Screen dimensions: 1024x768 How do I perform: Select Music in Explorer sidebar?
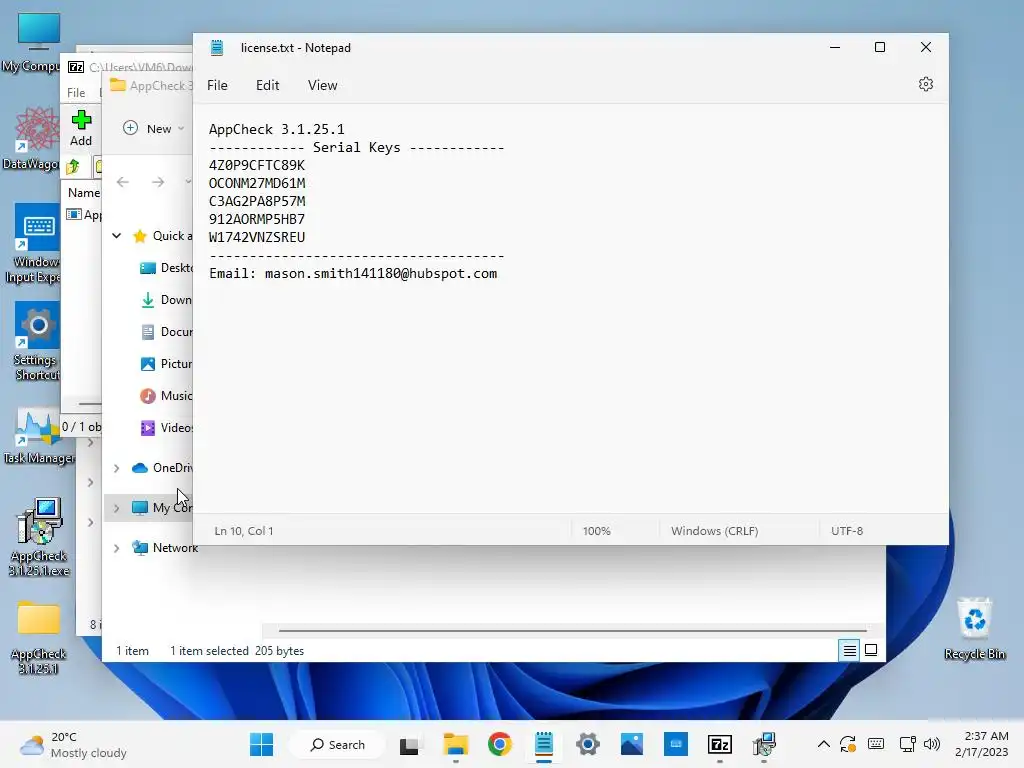(167, 396)
